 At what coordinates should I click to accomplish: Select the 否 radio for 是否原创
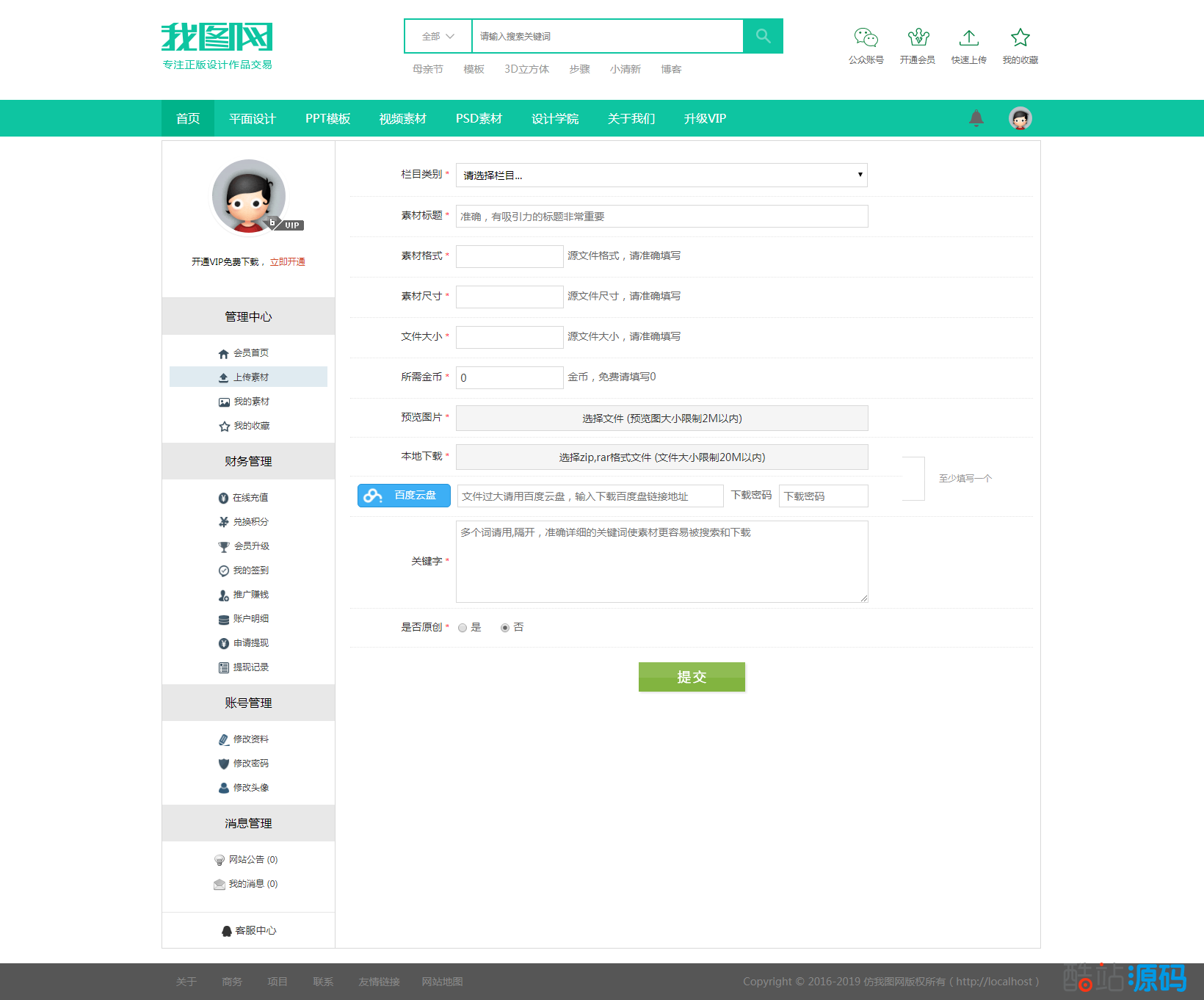point(505,628)
